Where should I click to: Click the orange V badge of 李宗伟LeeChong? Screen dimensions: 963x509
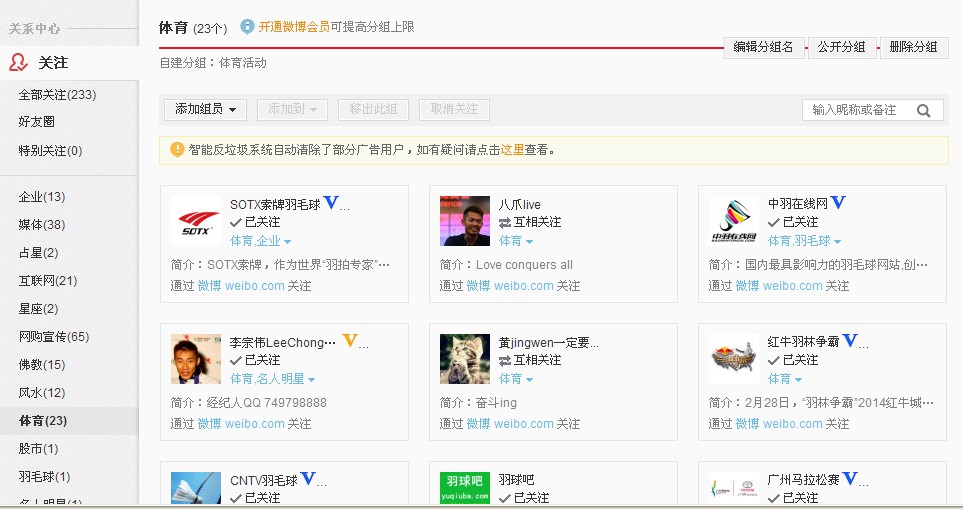[x=349, y=340]
